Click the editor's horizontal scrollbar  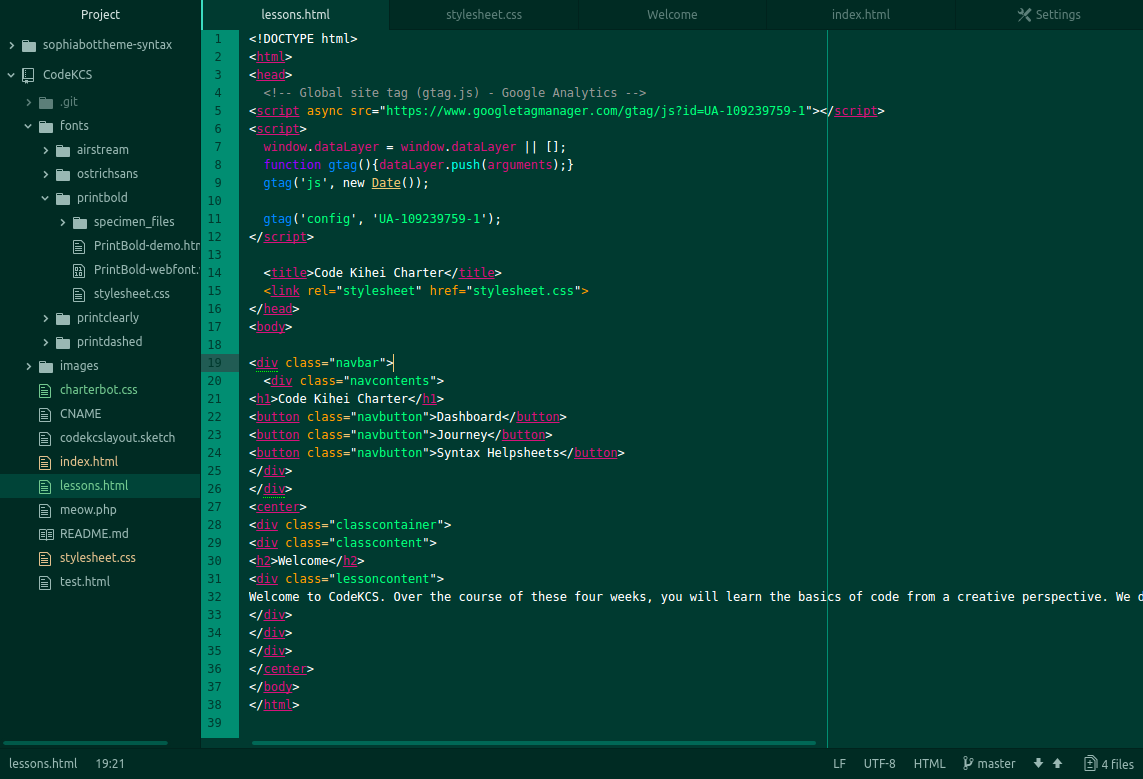click(533, 743)
